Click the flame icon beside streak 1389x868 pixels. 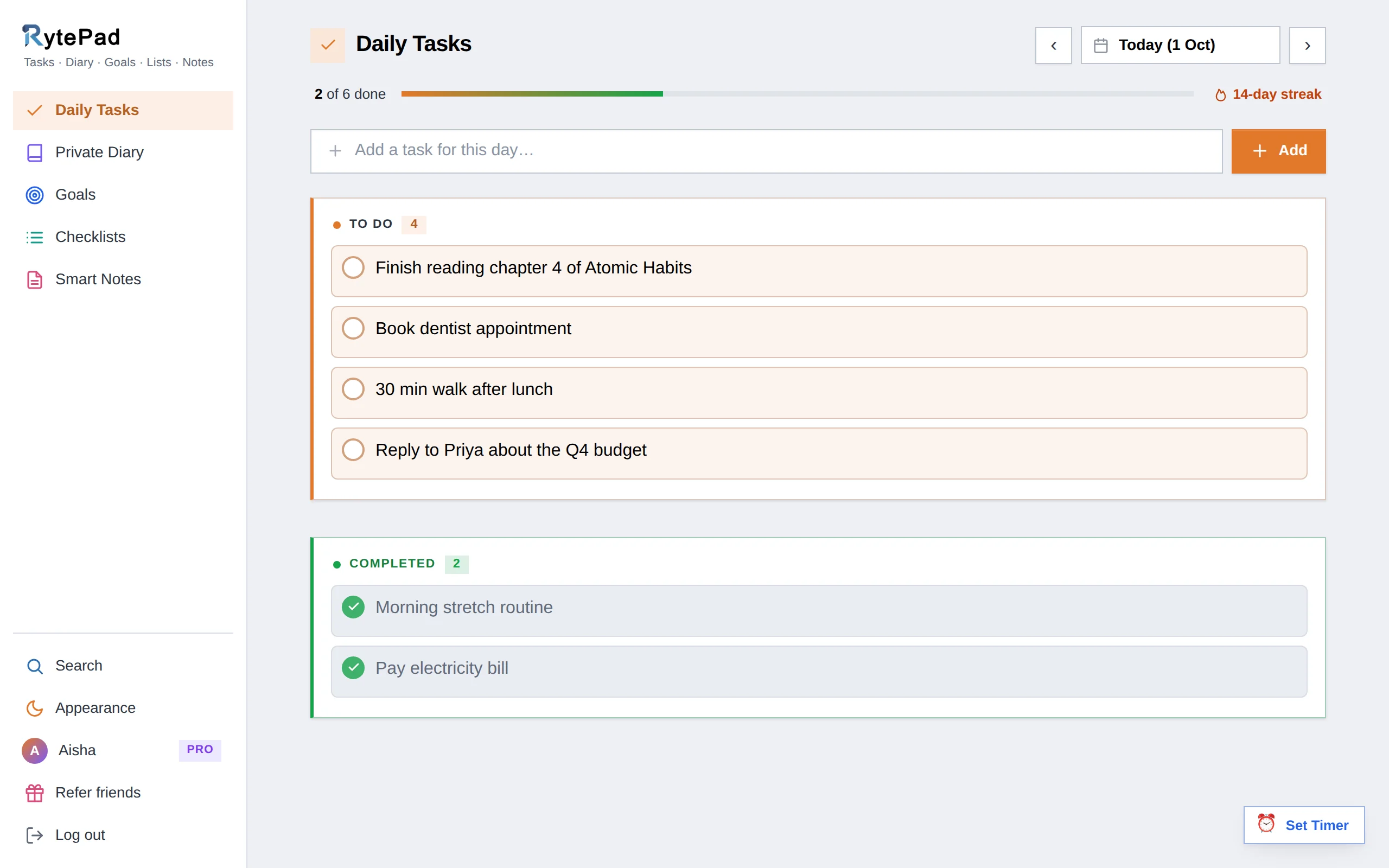click(1220, 95)
